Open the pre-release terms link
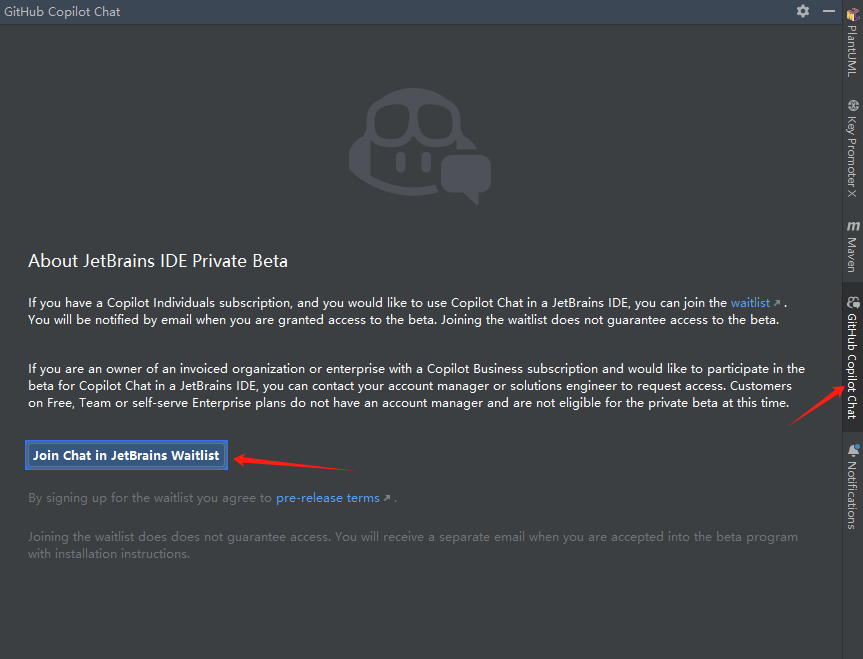863x659 pixels. coord(327,498)
